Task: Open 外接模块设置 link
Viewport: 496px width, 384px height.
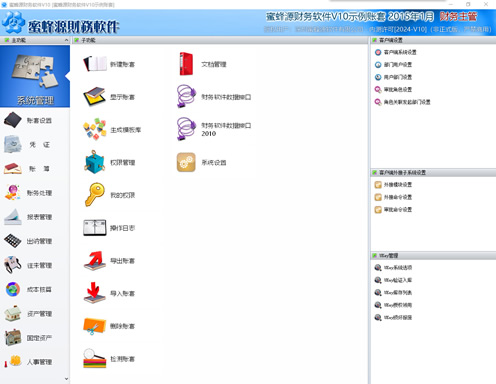Action: tap(398, 185)
